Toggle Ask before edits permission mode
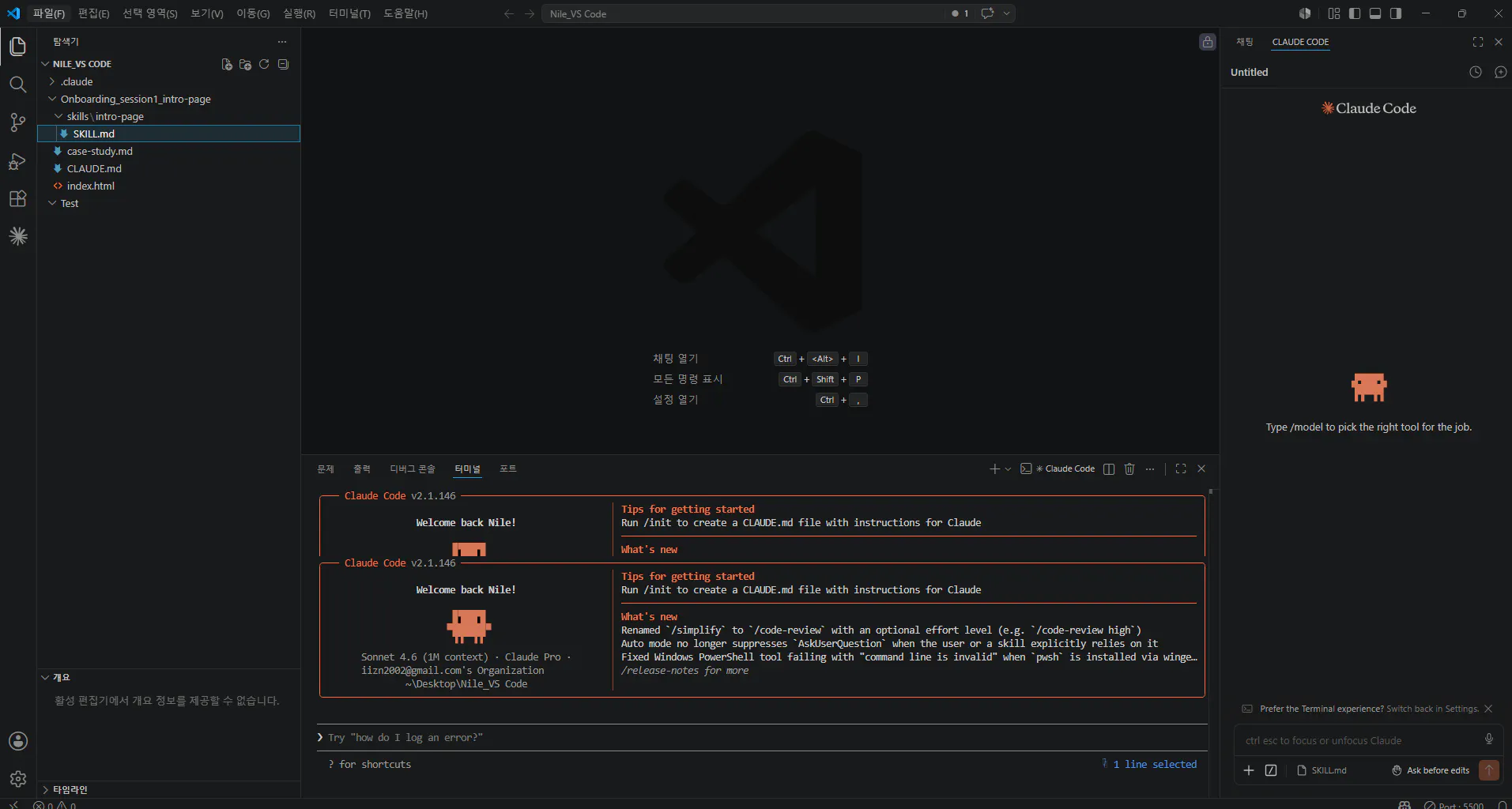 tap(1431, 770)
